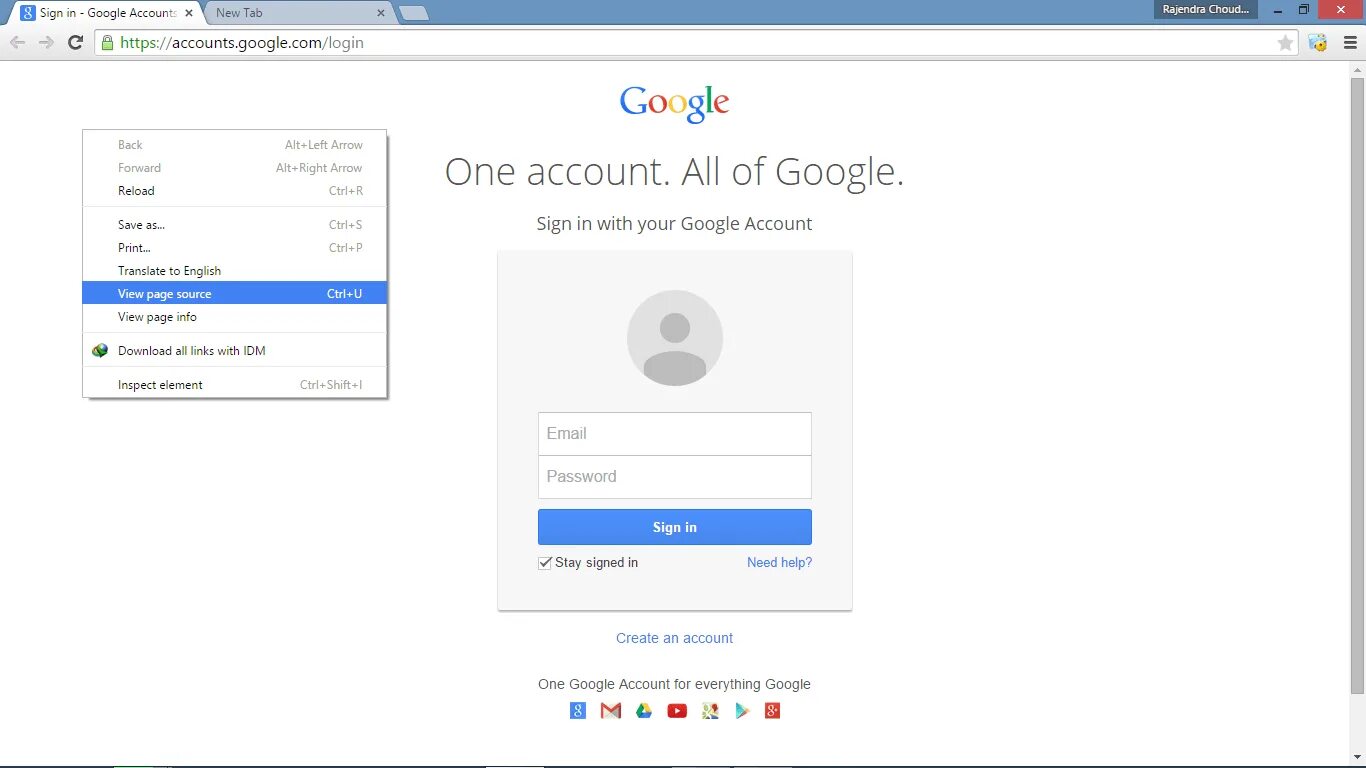Choose Download all links with IDM
Screen dimensions: 1366x768
coord(235,351)
